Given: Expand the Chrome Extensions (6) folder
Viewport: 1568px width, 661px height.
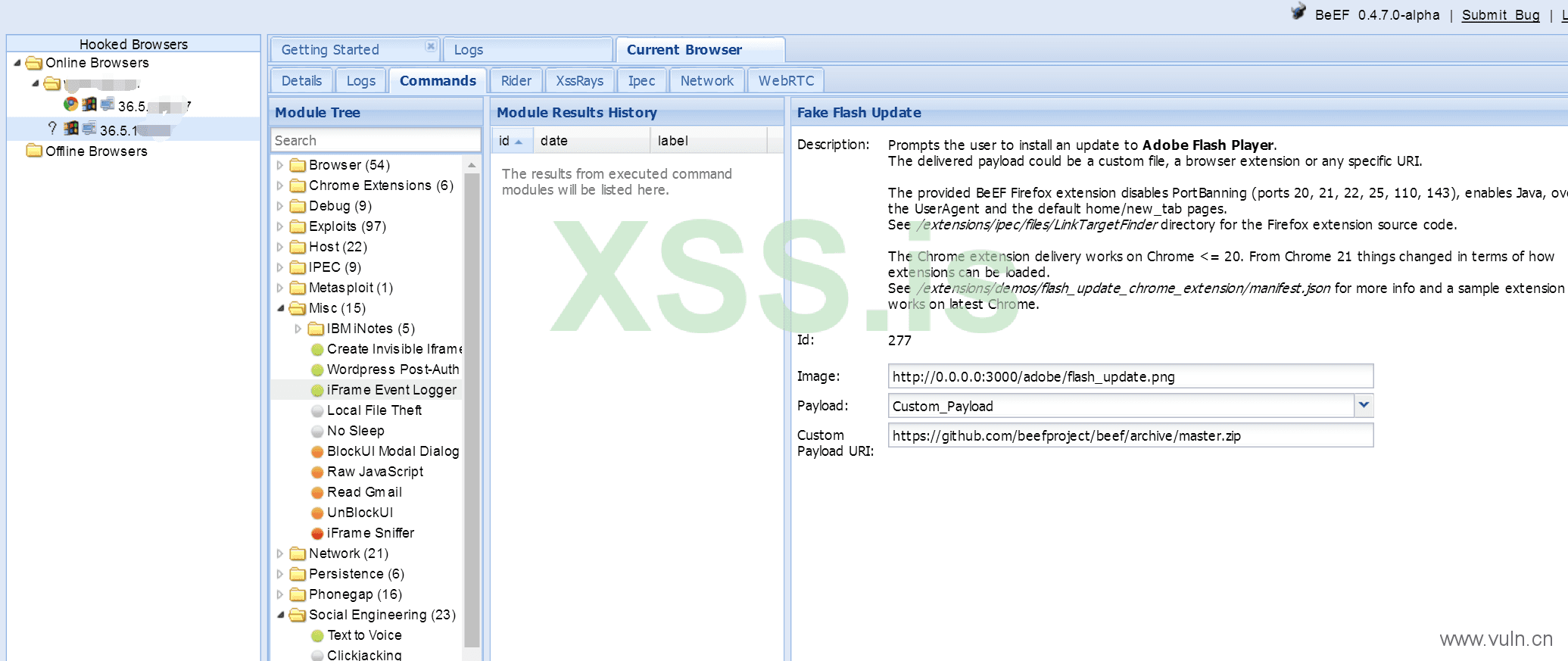Looking at the screenshot, I should pyautogui.click(x=280, y=186).
